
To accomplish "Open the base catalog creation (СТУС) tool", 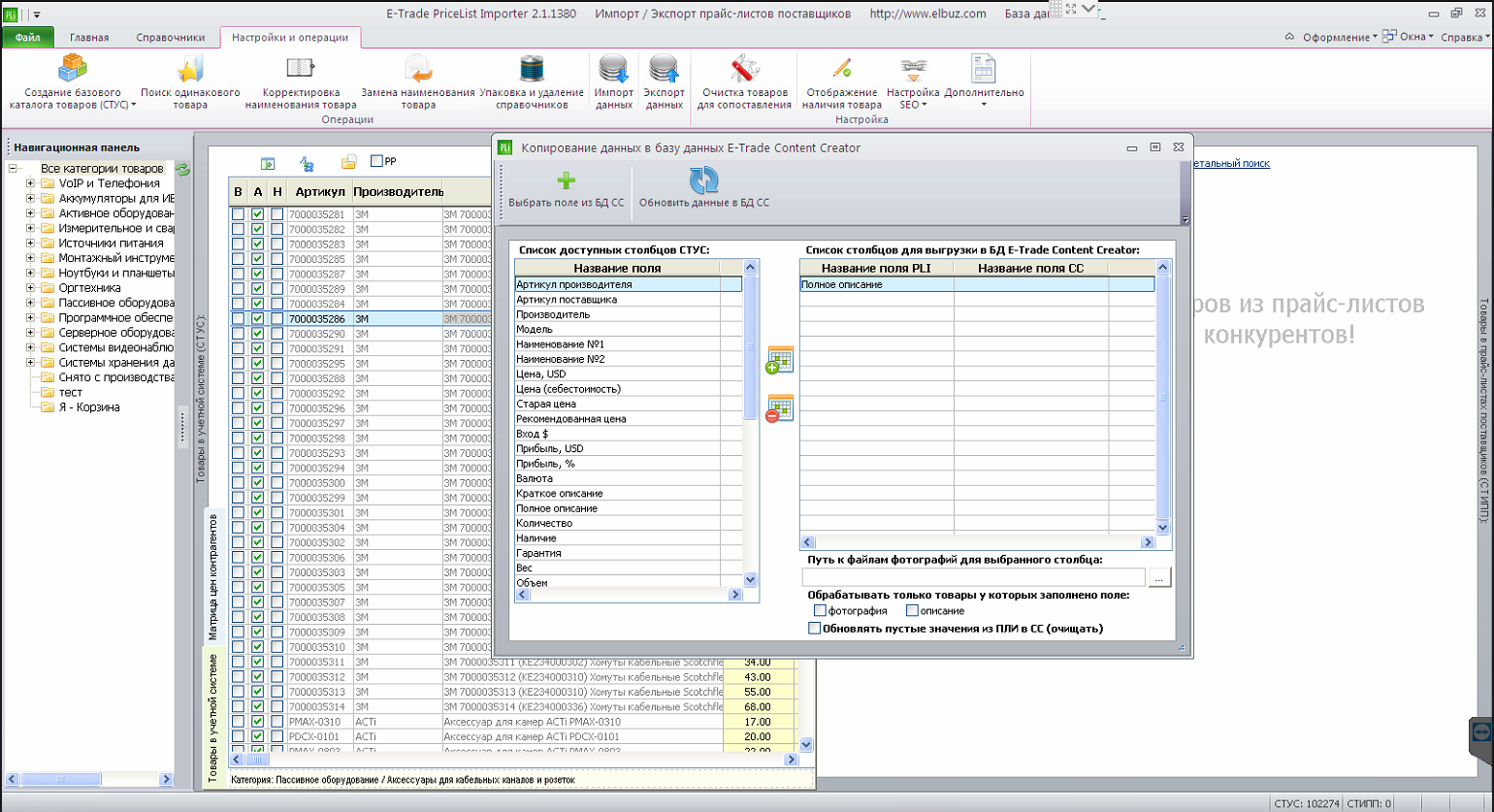I will (x=73, y=81).
